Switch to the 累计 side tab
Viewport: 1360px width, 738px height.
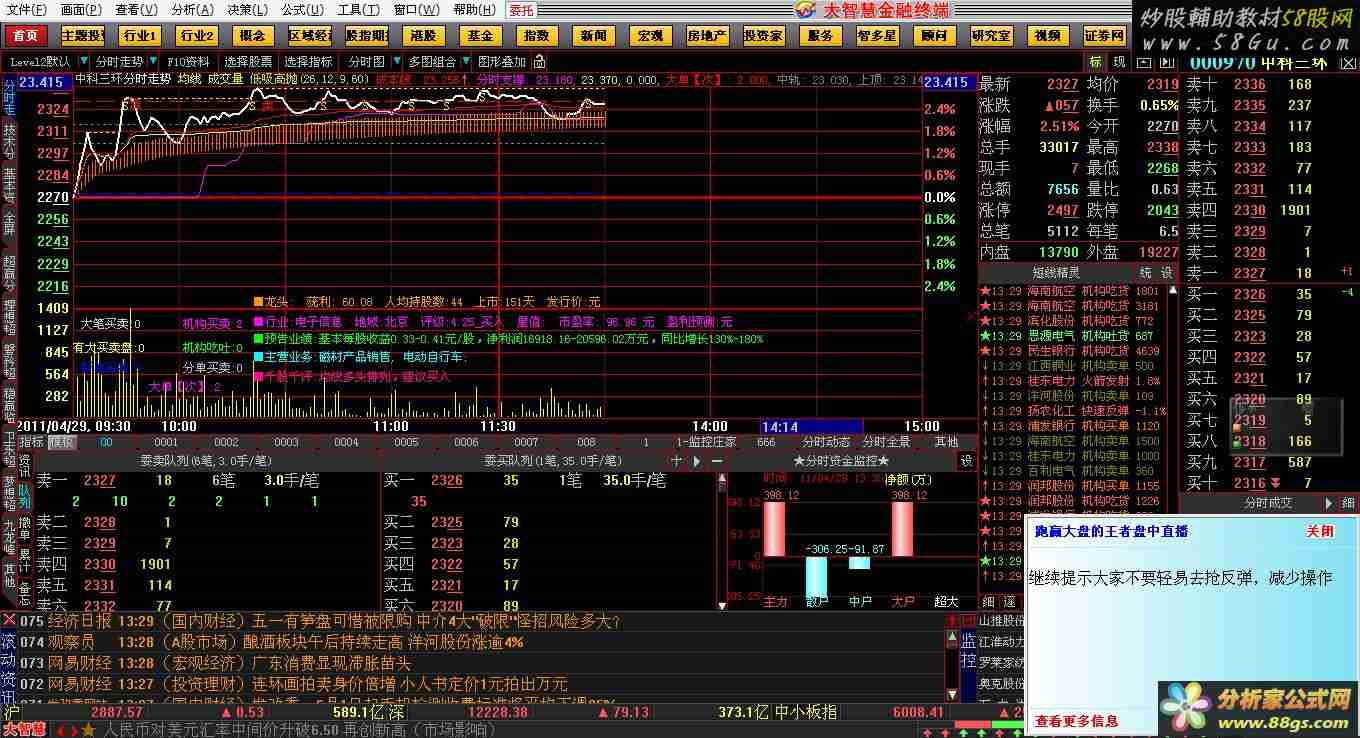(25, 558)
